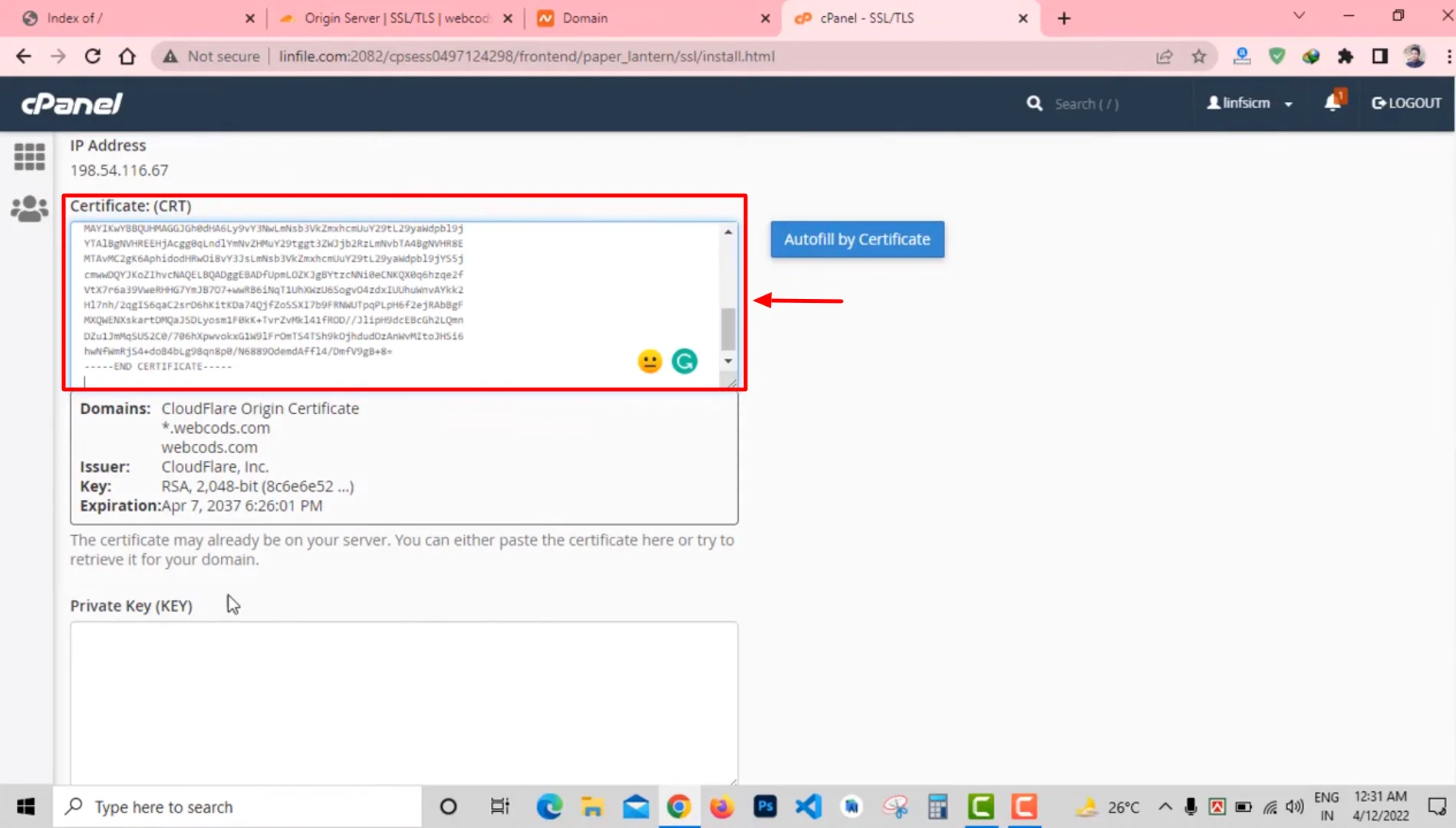Bookmark this page with the star icon
Viewport: 1456px width, 828px height.
pyautogui.click(x=1199, y=56)
